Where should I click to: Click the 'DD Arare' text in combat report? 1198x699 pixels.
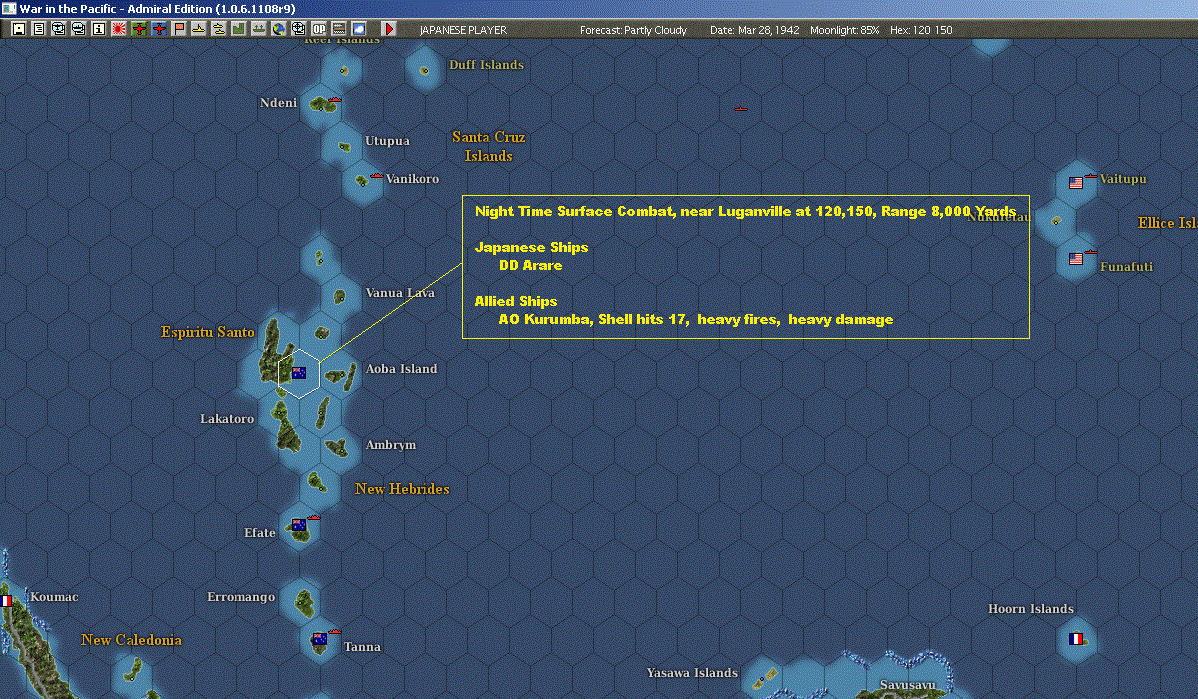pos(530,265)
